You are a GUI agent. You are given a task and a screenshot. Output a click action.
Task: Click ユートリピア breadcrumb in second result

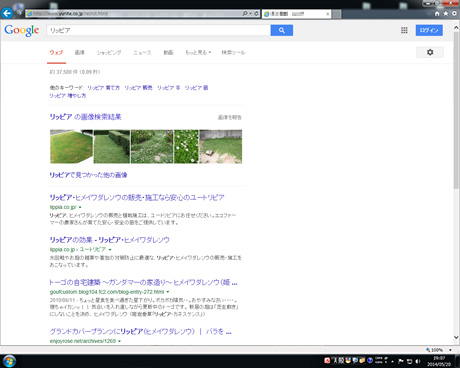click(x=93, y=250)
